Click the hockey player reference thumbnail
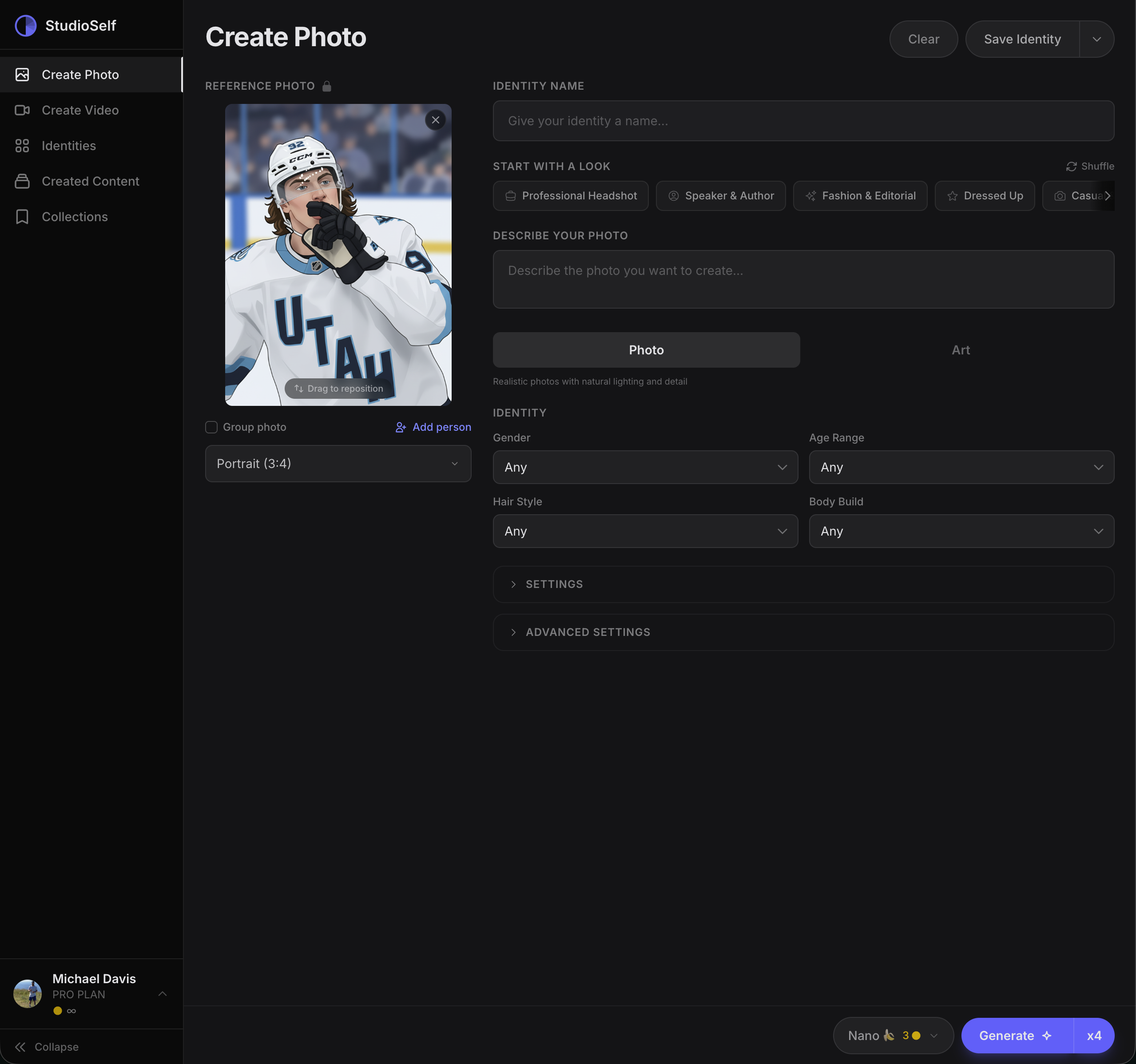The image size is (1136, 1064). pos(338,254)
